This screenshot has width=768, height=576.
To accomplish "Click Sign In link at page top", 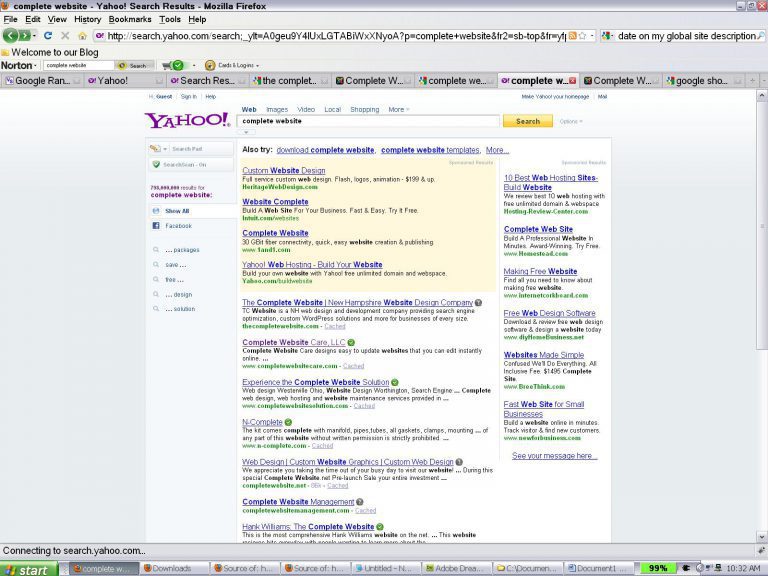I will click(189, 97).
